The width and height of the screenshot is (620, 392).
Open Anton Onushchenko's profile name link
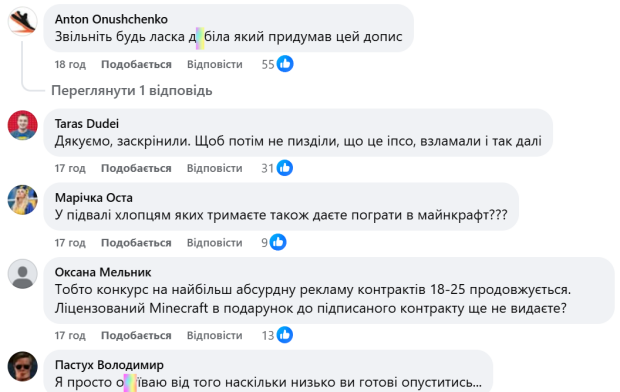[111, 19]
